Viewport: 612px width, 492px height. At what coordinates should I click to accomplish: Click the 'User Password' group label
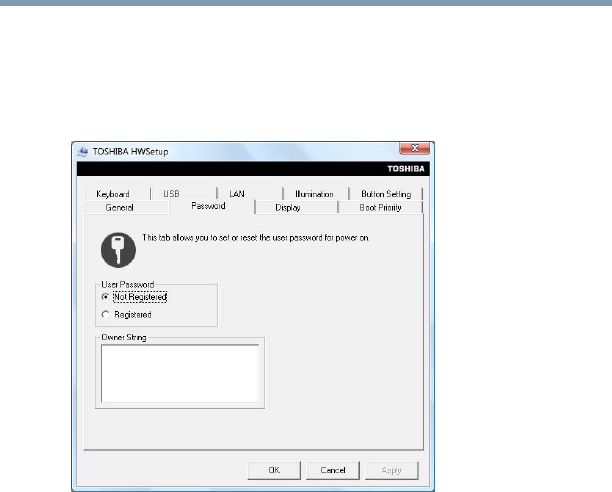(x=128, y=284)
